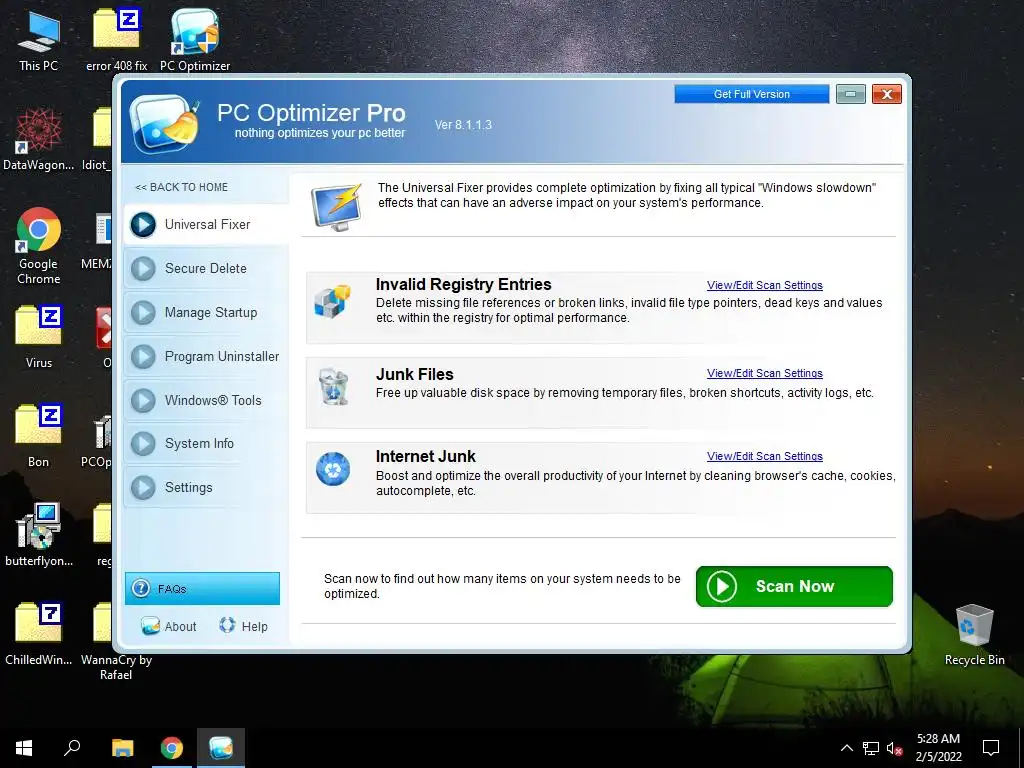Open the About link
The width and height of the screenshot is (1024, 768).
(168, 626)
